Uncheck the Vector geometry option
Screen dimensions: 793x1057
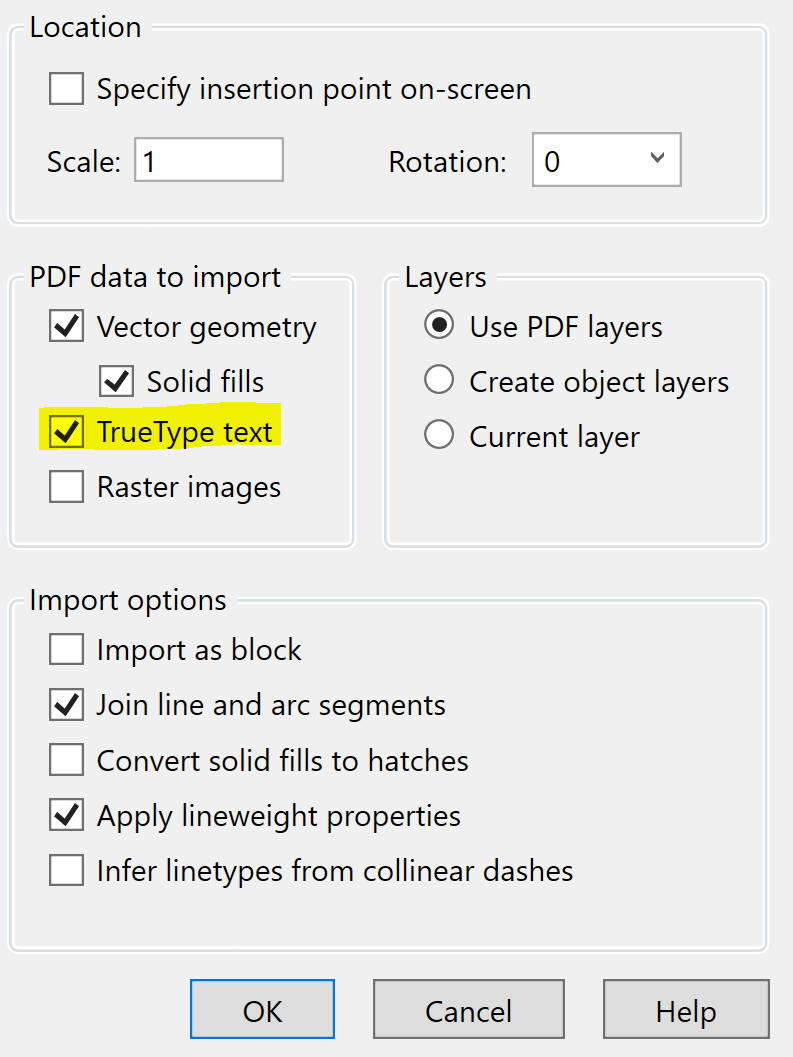tap(66, 326)
